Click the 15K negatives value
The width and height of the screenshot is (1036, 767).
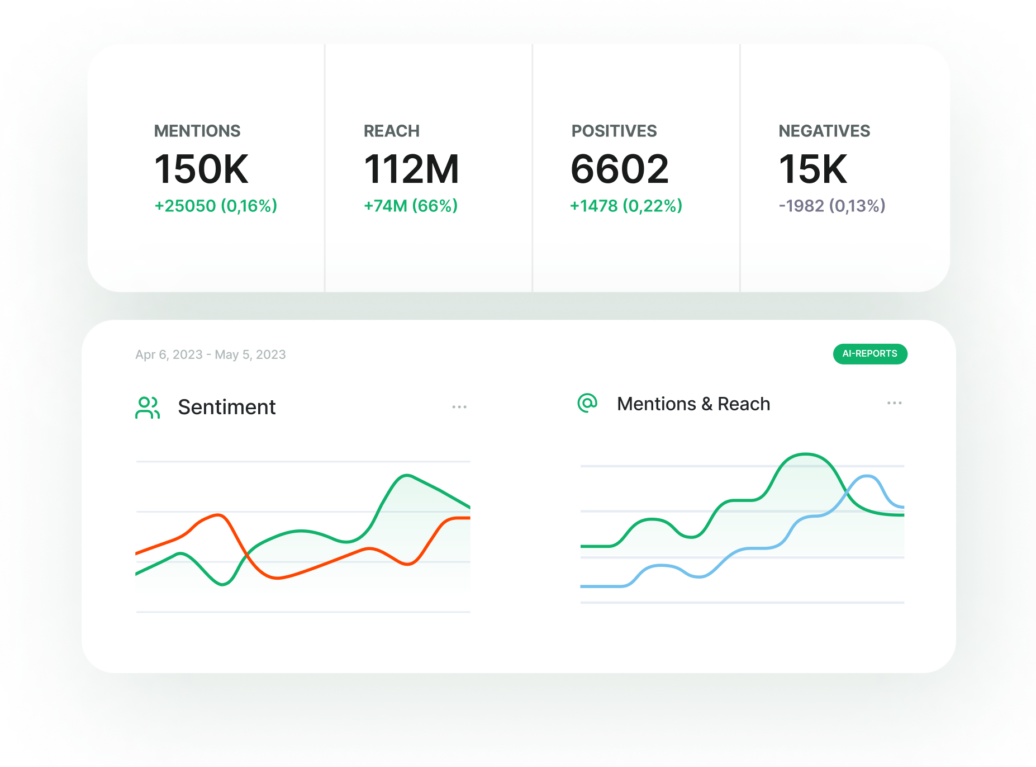tap(812, 169)
